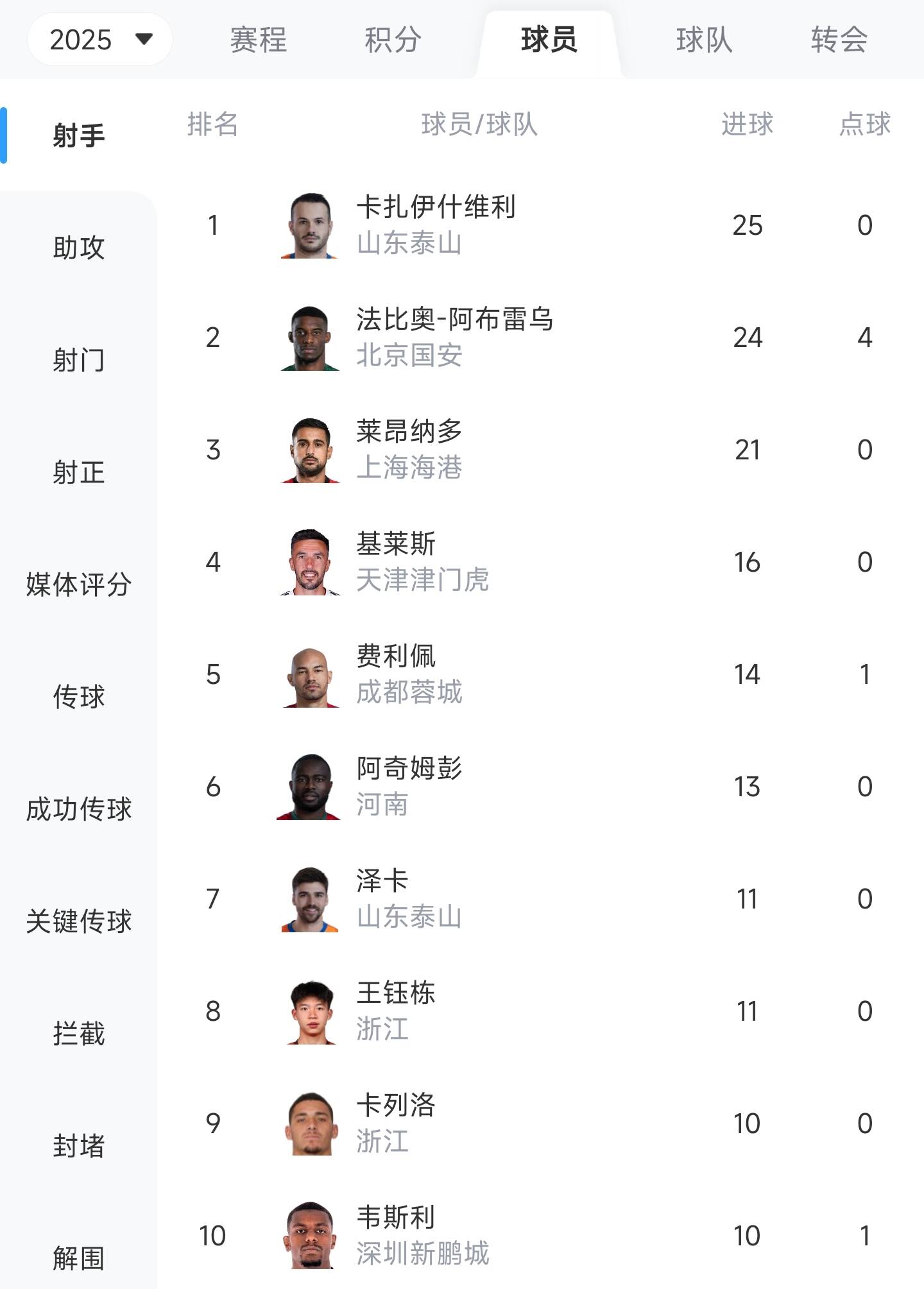The image size is (924, 1289).
Task: Open 拦截 stat list
Action: [x=78, y=1034]
